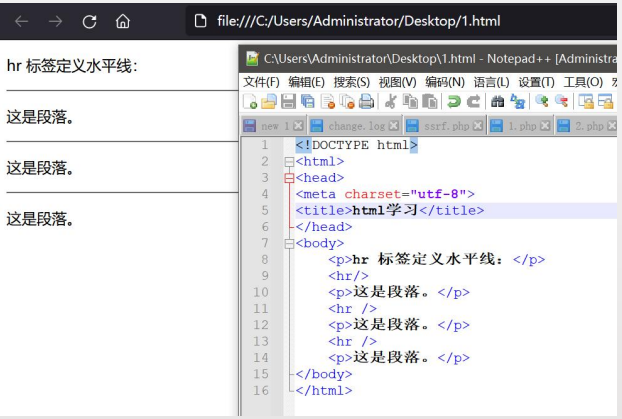The height and width of the screenshot is (419, 622).
Task: Click the page icon beside the URL
Action: pyautogui.click(x=200, y=21)
